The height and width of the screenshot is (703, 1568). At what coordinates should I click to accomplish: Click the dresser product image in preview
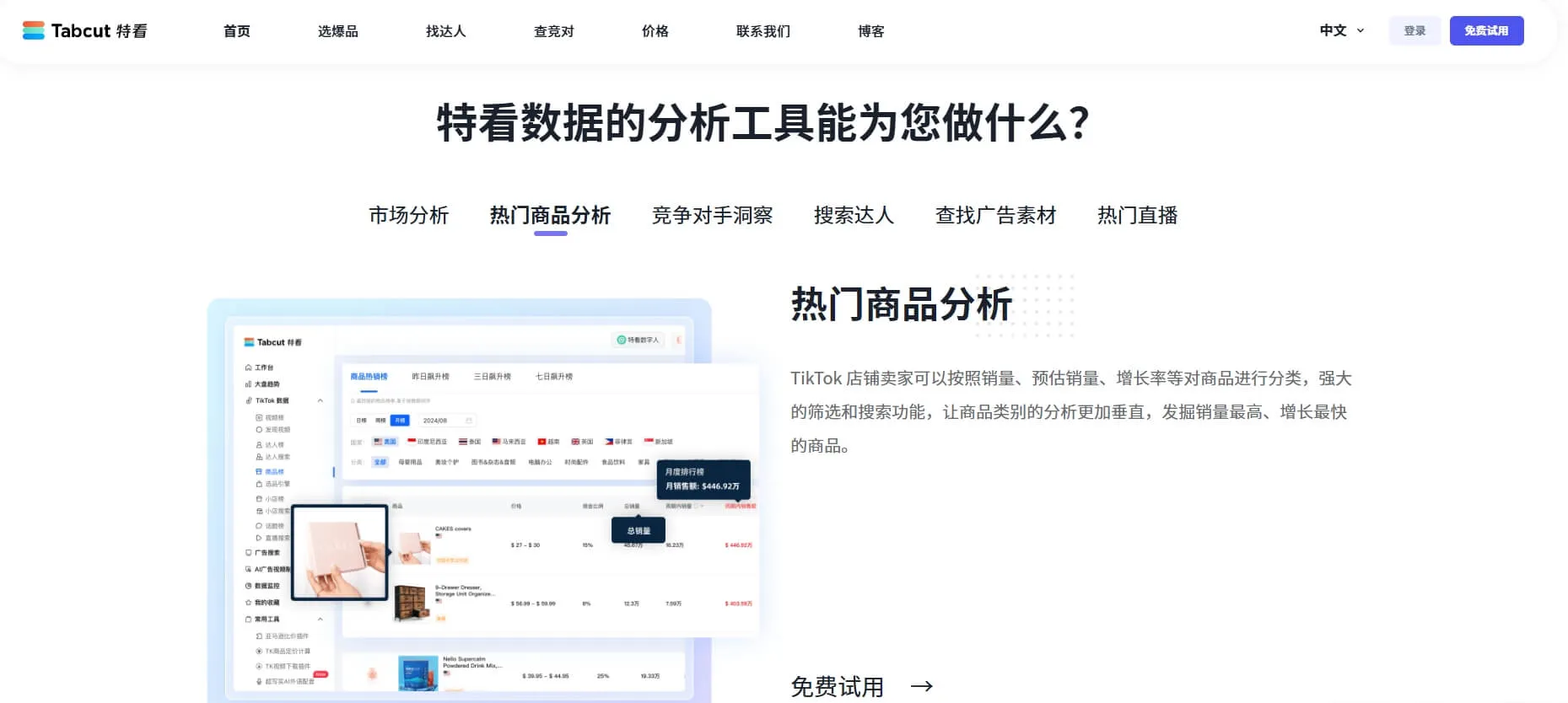(x=412, y=604)
